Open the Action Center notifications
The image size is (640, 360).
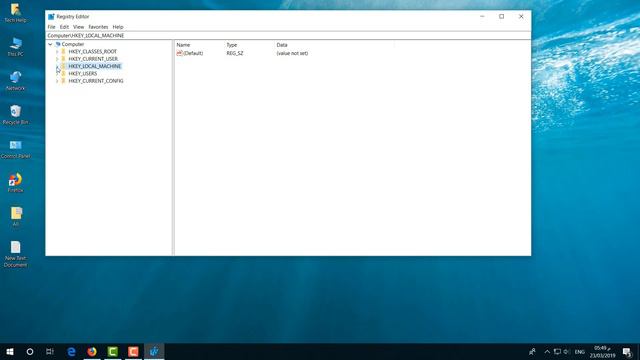pos(627,352)
